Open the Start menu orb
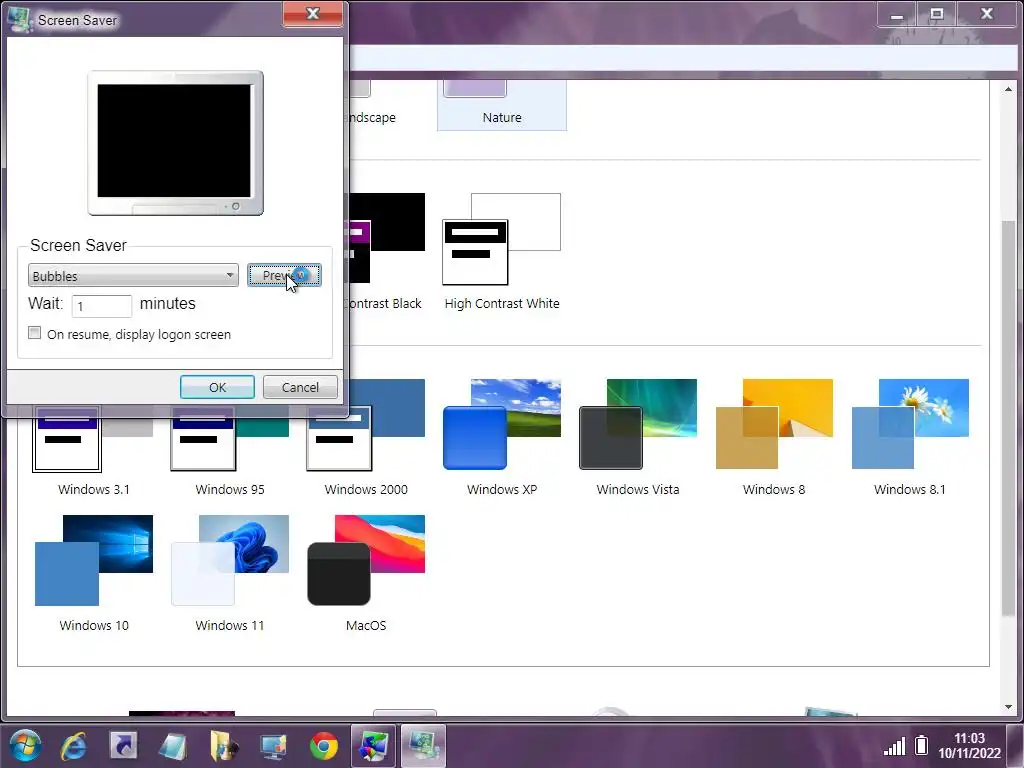 pyautogui.click(x=25, y=745)
